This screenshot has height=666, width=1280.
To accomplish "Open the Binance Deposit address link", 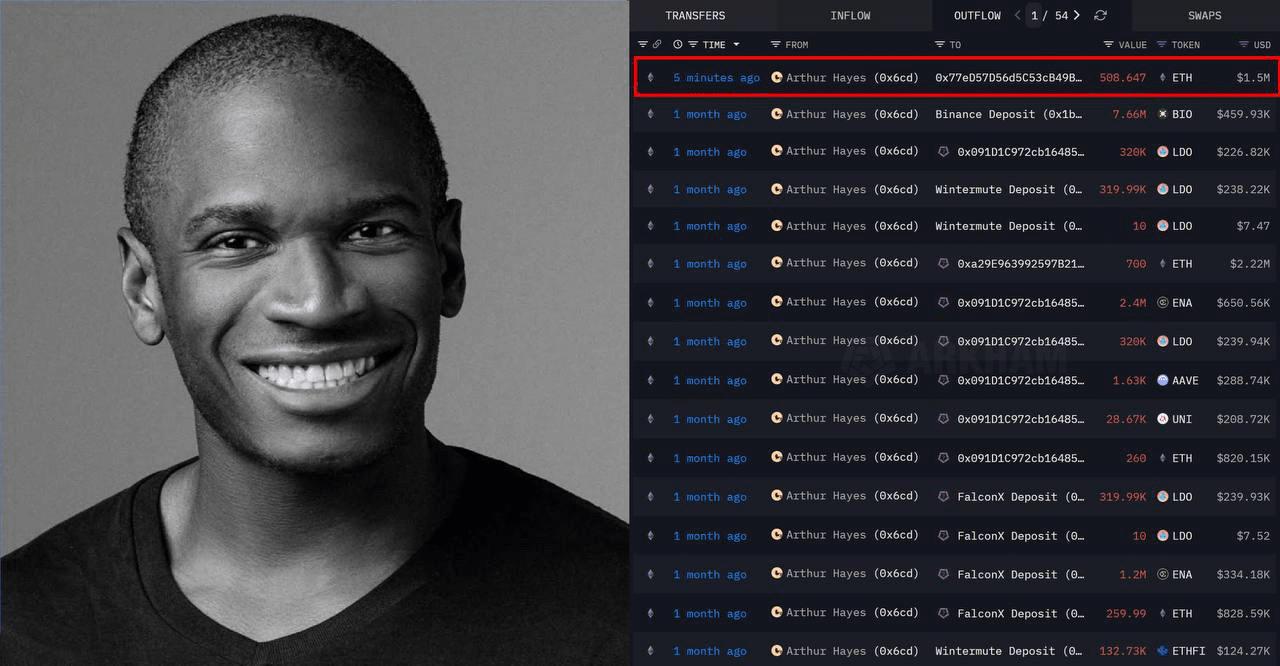I will [x=1008, y=114].
